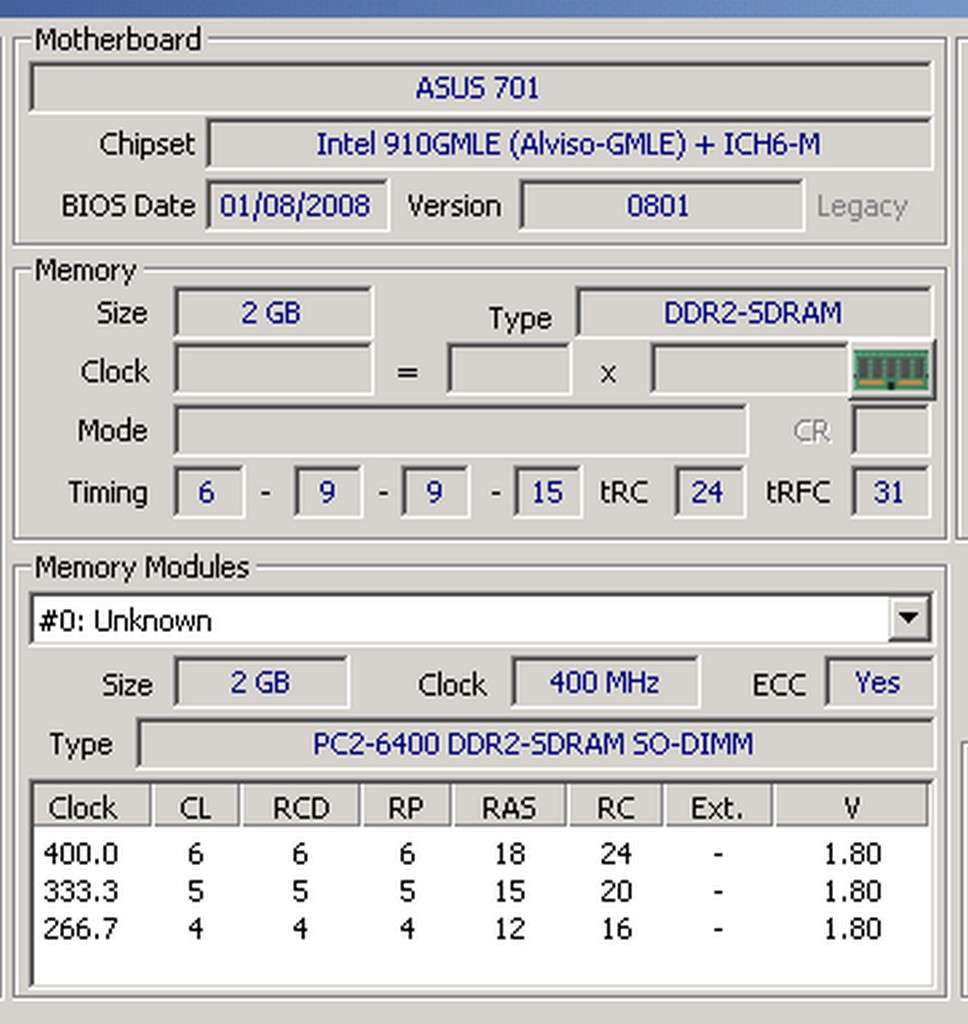The width and height of the screenshot is (968, 1024).
Task: Select the BIOS Date 01/08/2008 field
Action: coord(296,205)
